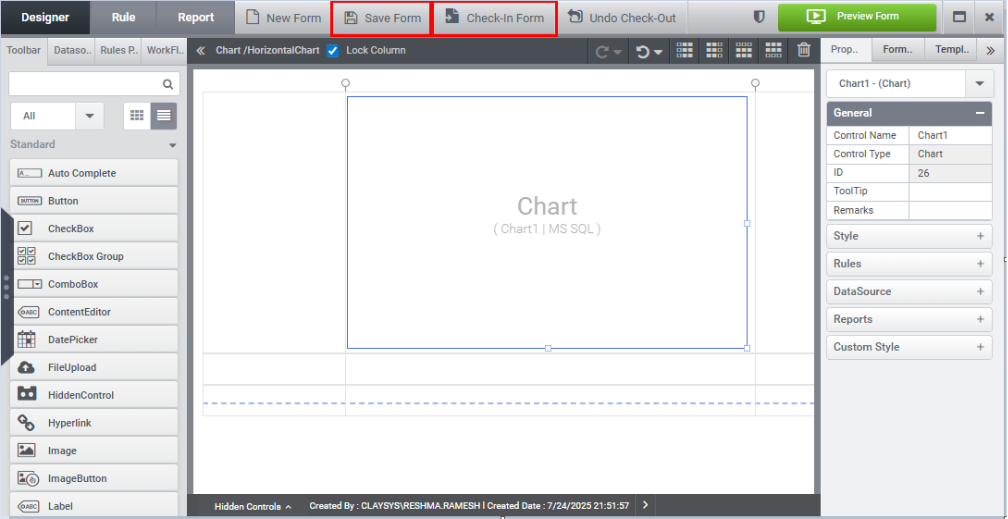Open the Chart1 control selector dropdown
1008x519 pixels.
pos(977,84)
